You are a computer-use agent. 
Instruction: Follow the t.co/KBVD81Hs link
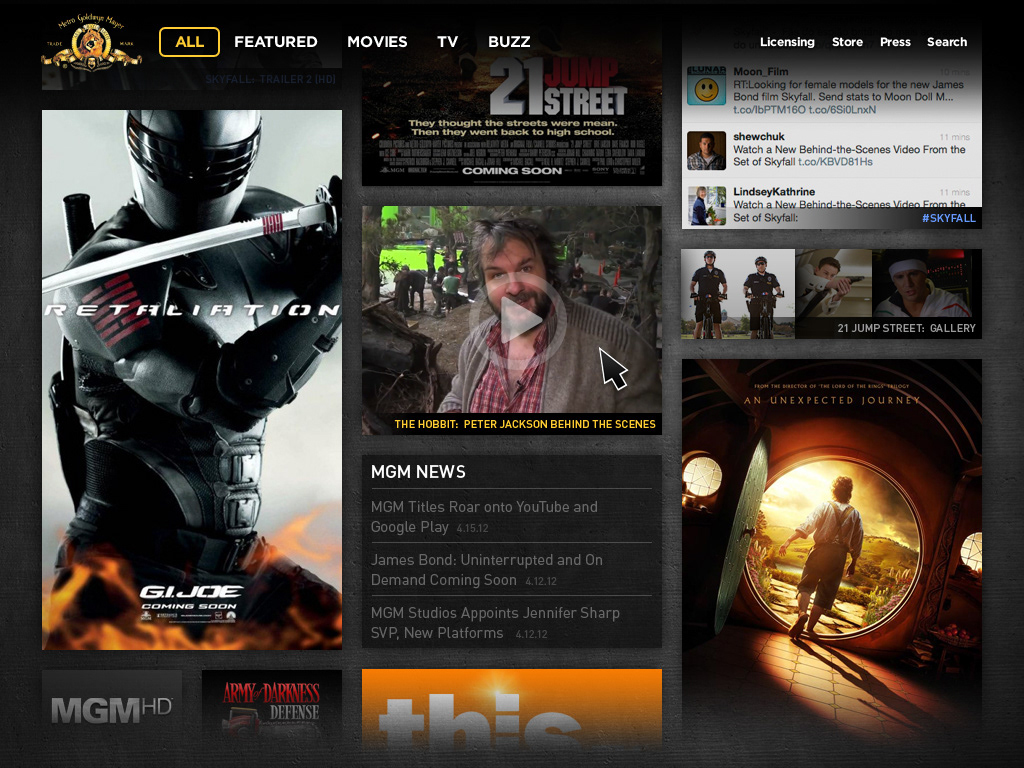click(835, 162)
